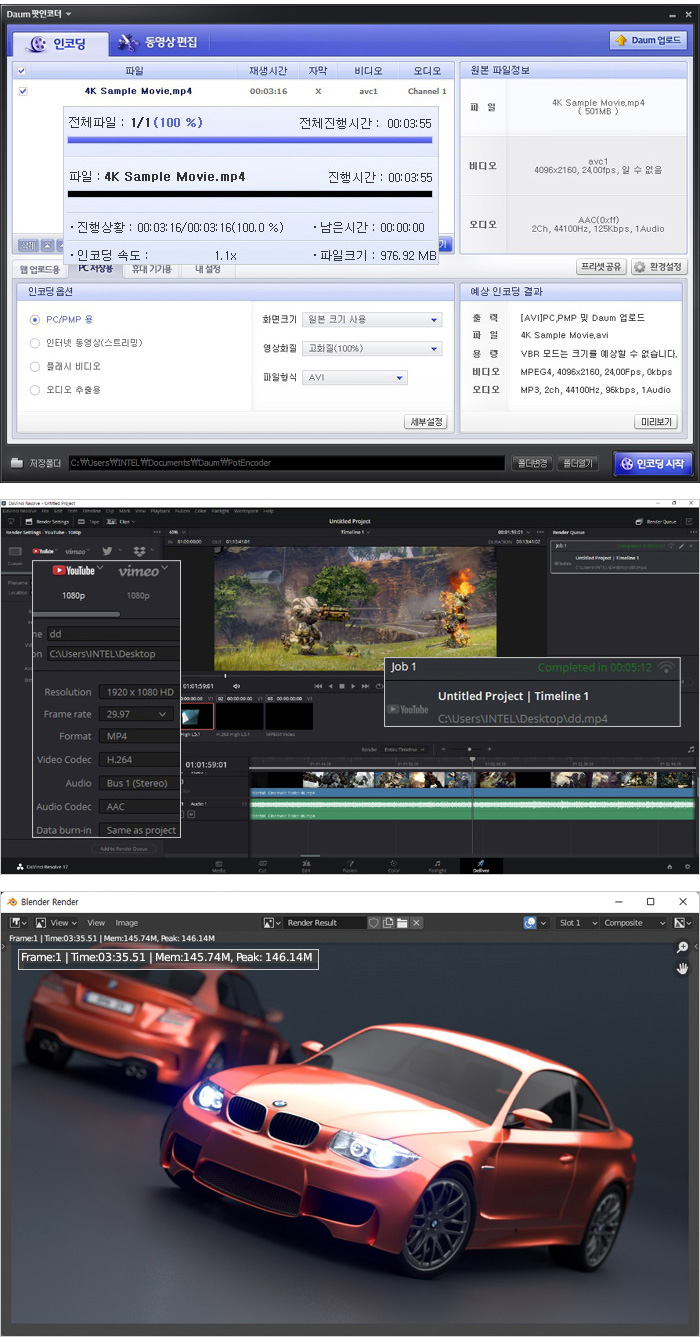Image resolution: width=700 pixels, height=1342 pixels.
Task: Select the 오디오 추출용 radio option
Action: (x=36, y=390)
